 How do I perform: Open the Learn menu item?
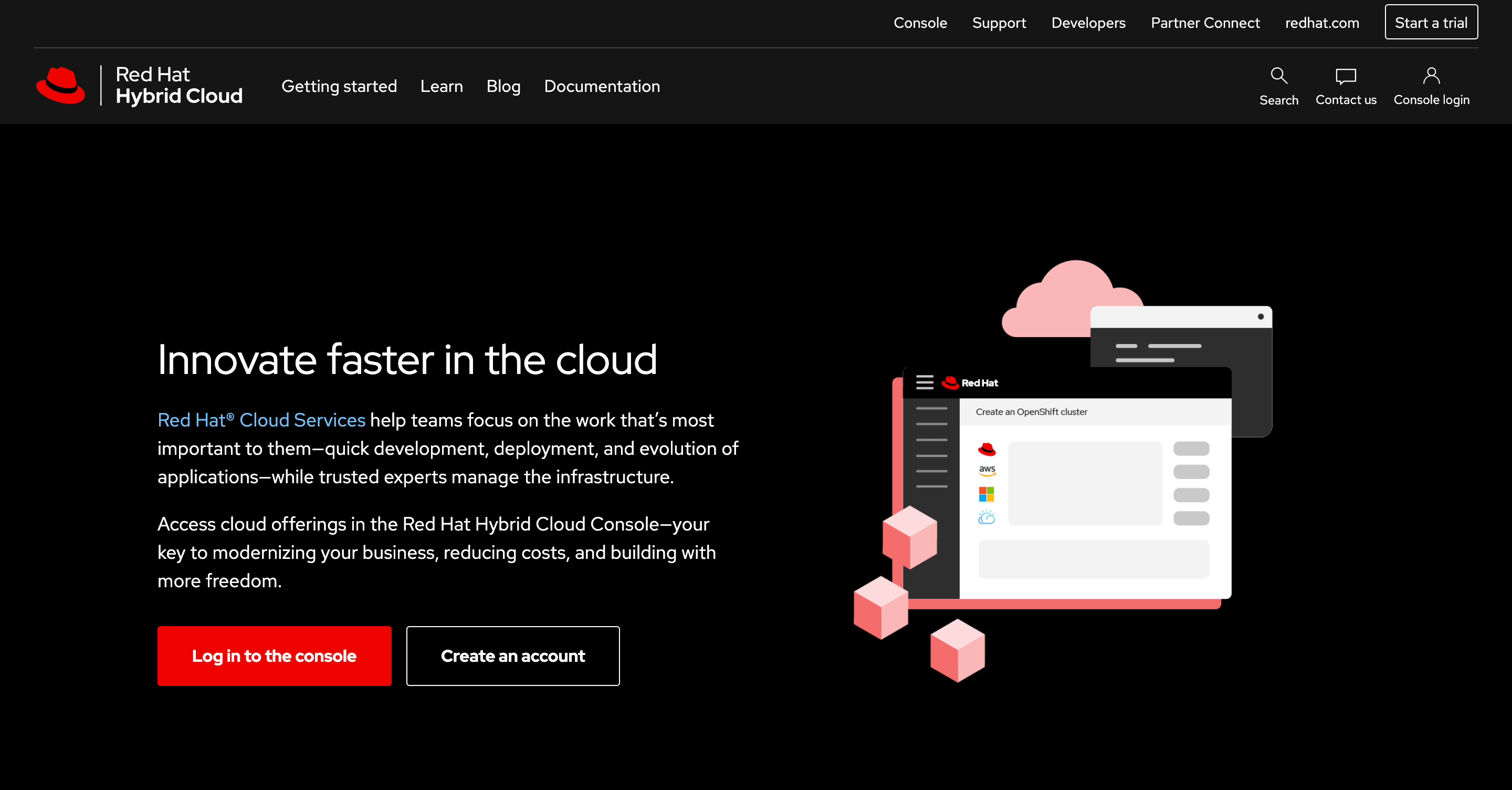tap(442, 86)
